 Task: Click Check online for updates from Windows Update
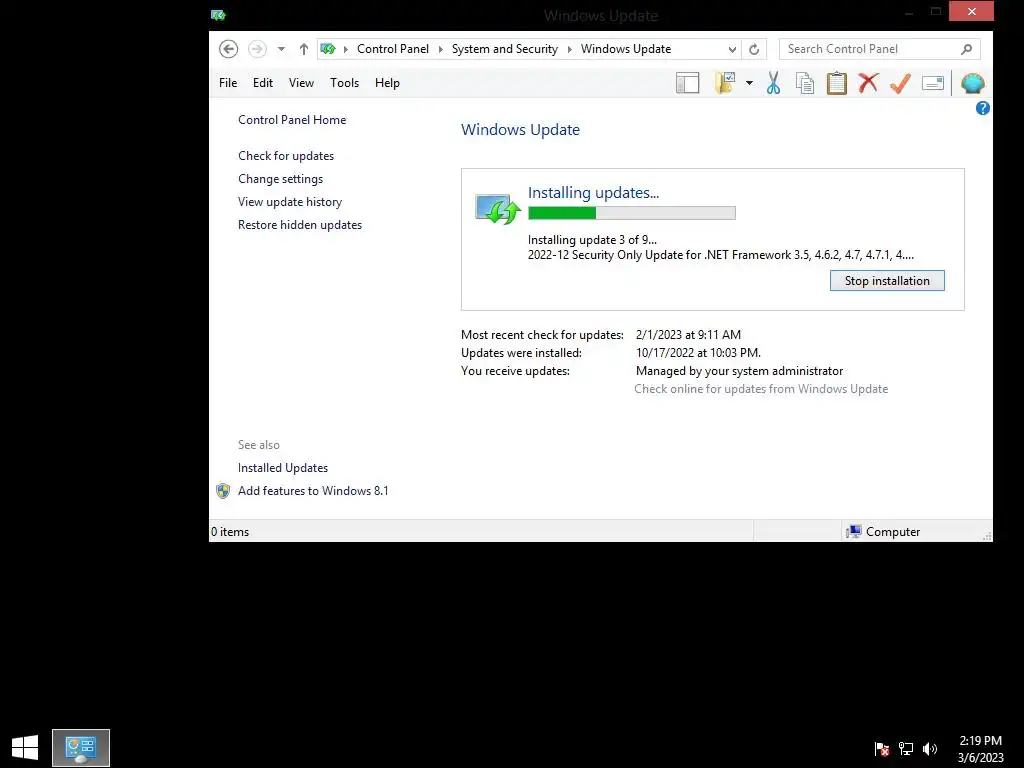click(x=761, y=389)
